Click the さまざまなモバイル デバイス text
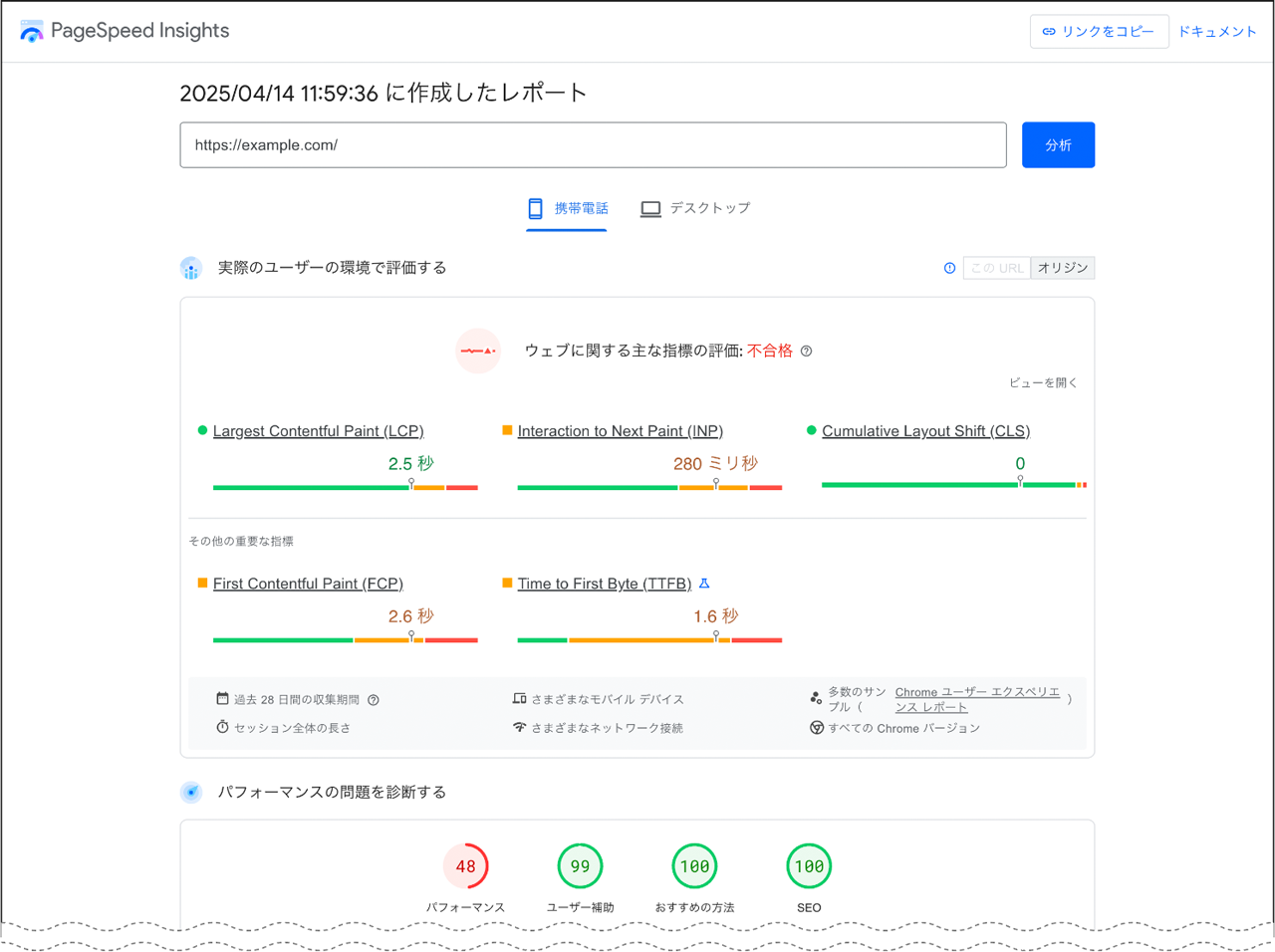Viewport: 1275px width, 952px height. click(608, 700)
